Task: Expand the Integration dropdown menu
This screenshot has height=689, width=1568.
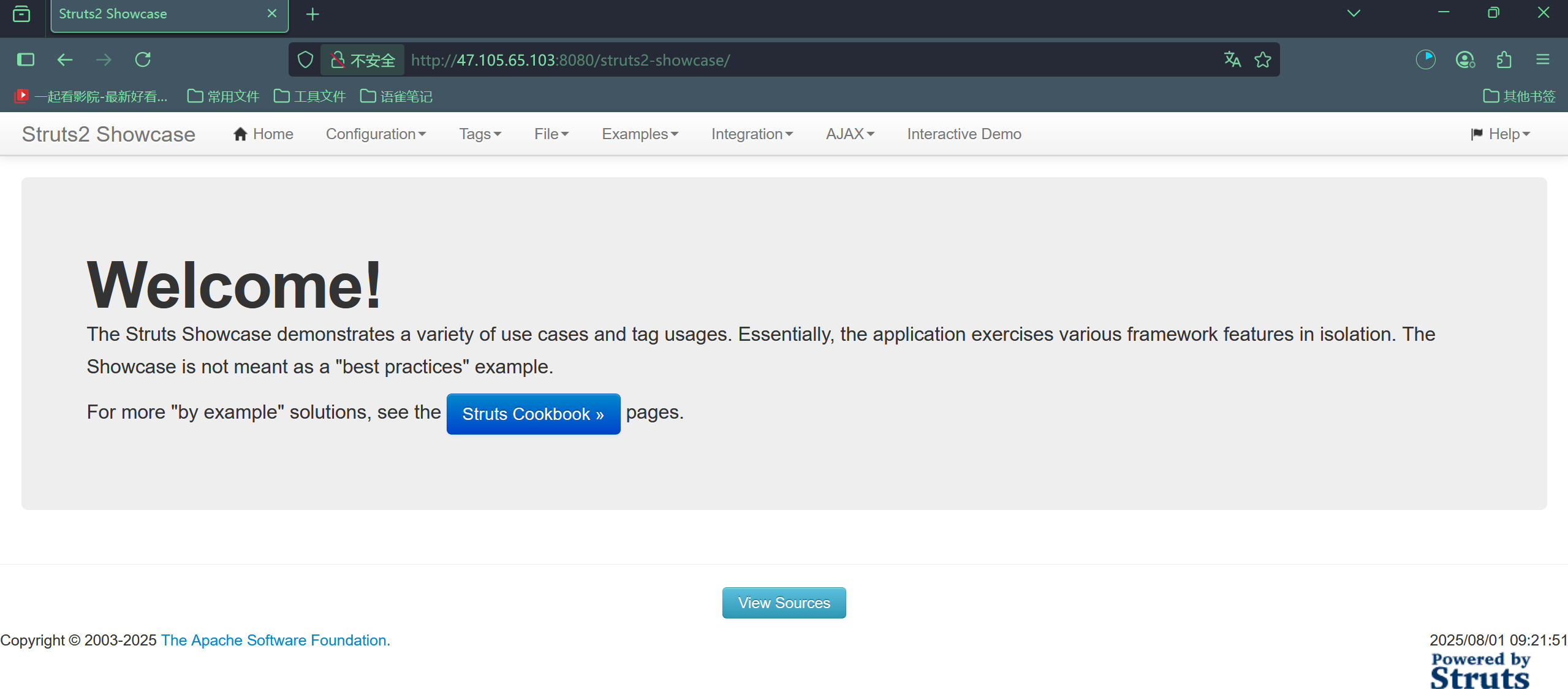Action: (752, 134)
